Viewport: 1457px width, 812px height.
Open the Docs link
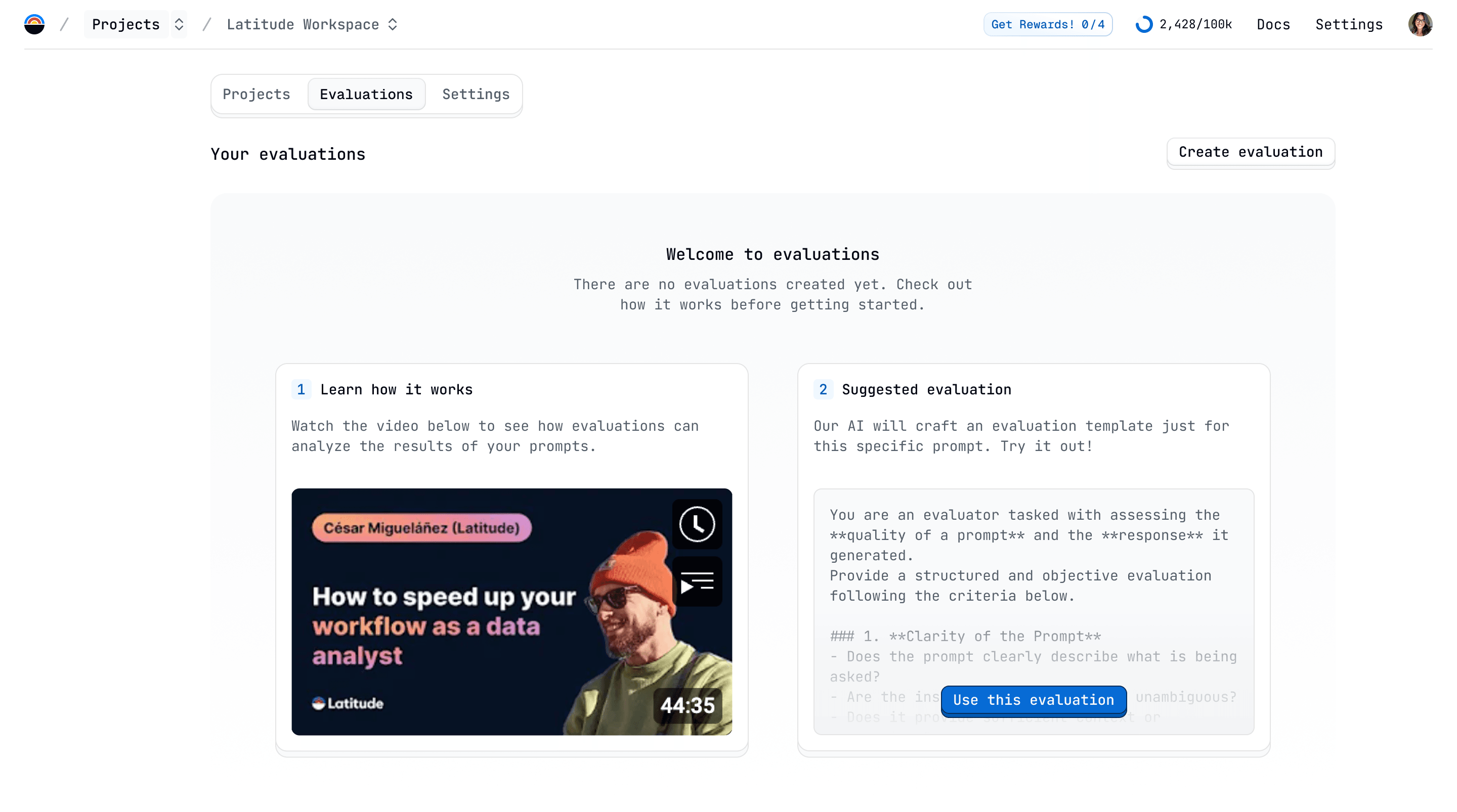coord(1273,24)
